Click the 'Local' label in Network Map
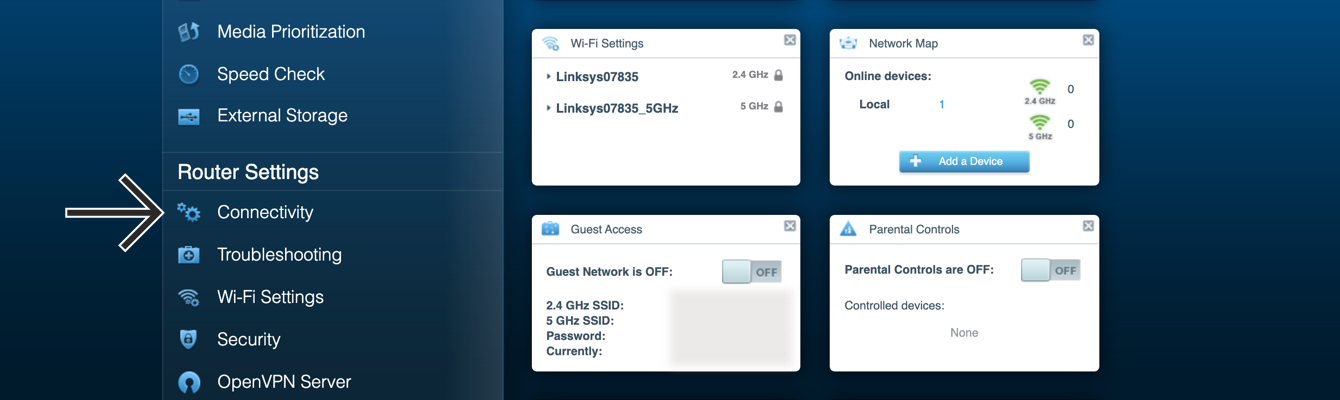Image resolution: width=1340 pixels, height=400 pixels. pos(874,104)
